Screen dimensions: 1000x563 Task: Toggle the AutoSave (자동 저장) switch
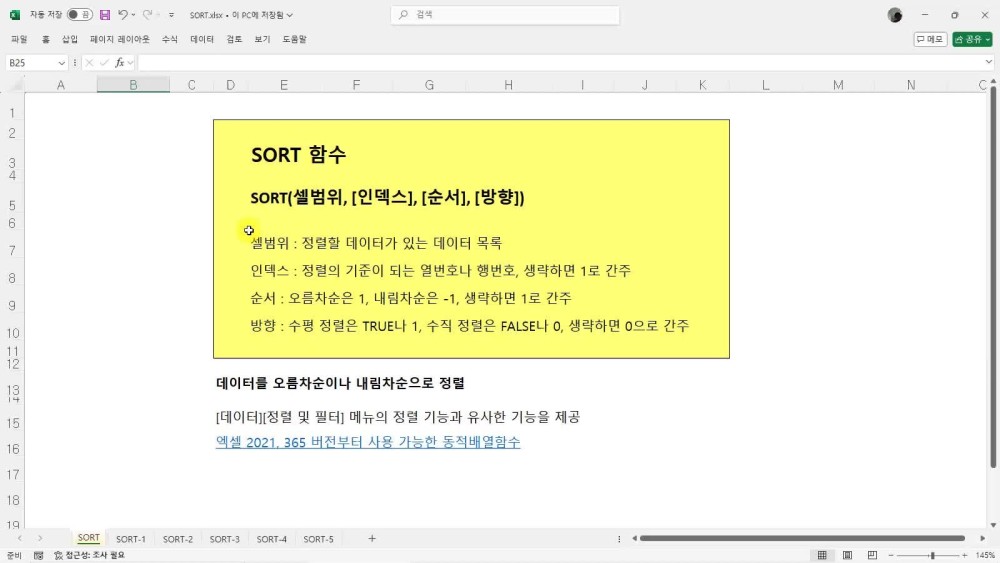coord(79,15)
